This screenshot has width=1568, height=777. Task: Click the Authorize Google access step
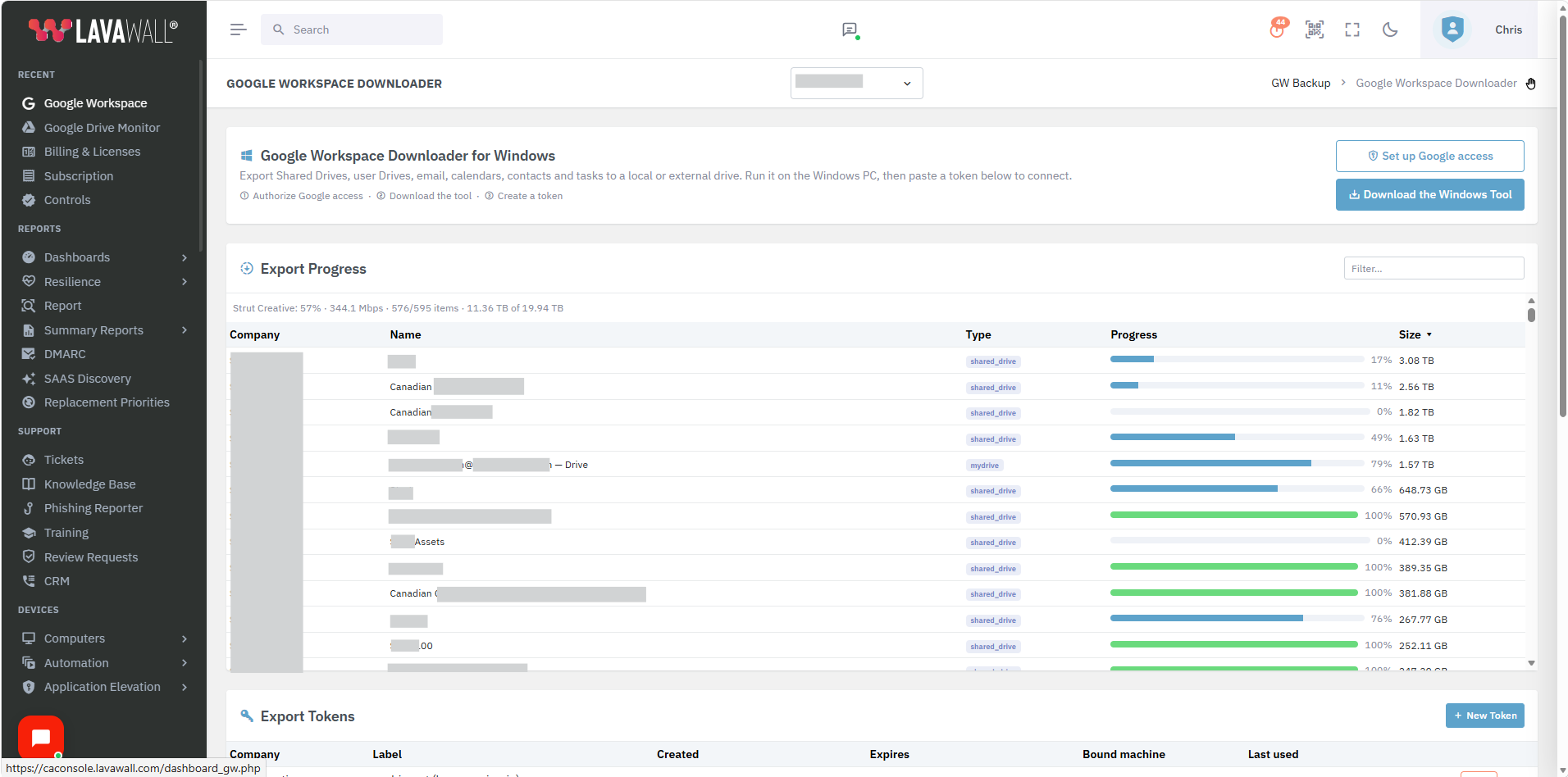pos(301,196)
